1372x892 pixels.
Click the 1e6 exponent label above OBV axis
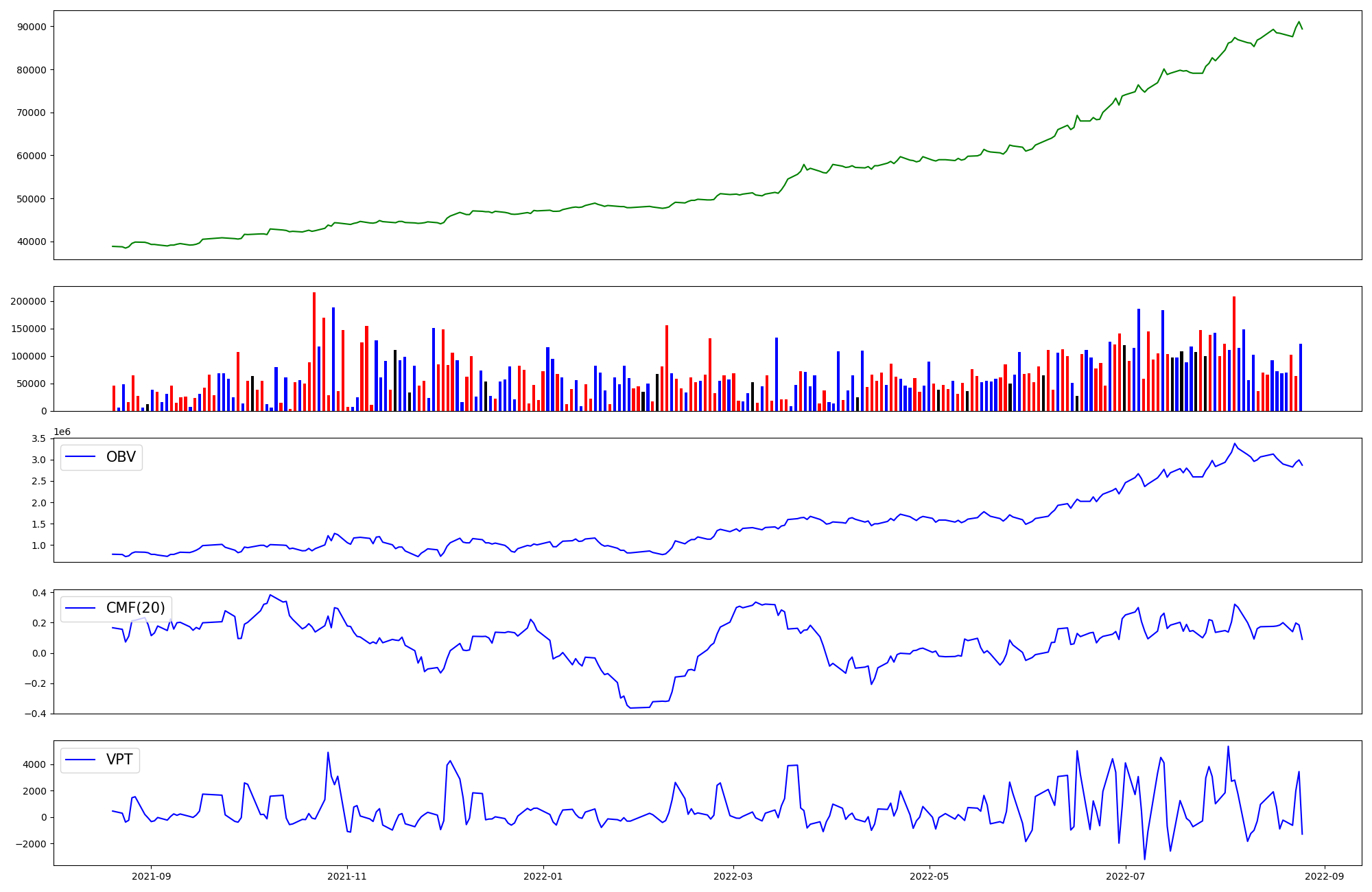click(62, 432)
